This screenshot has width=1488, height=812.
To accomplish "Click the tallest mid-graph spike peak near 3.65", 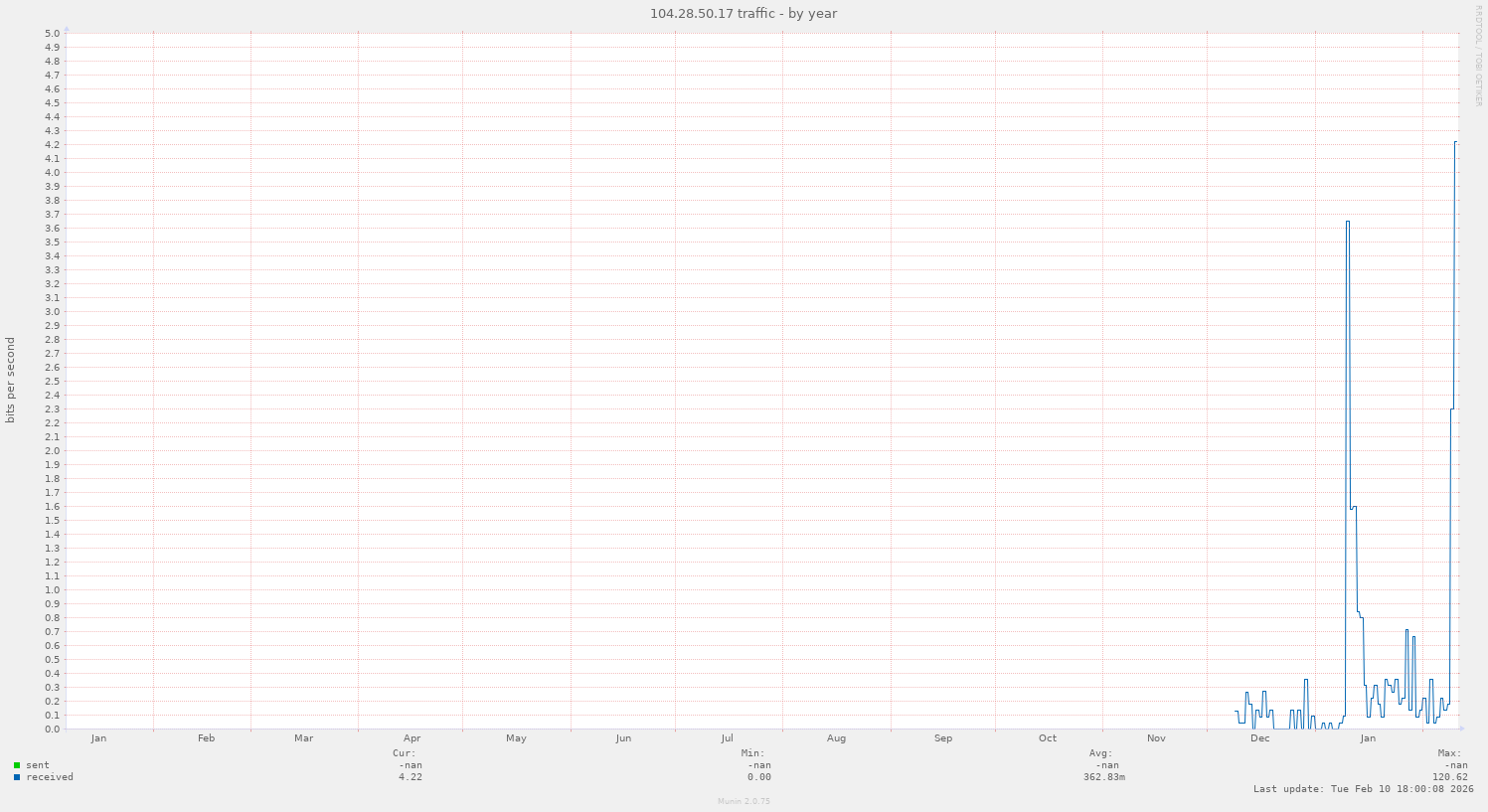I will tap(1348, 222).
